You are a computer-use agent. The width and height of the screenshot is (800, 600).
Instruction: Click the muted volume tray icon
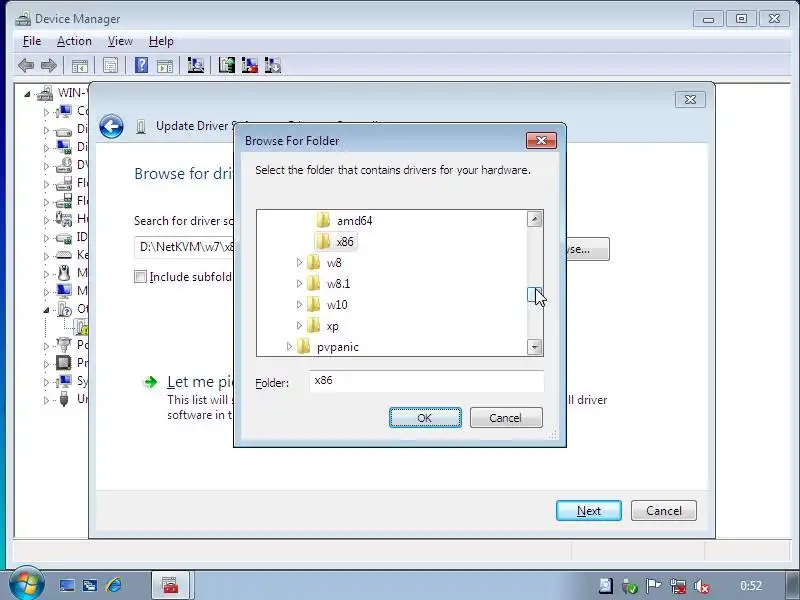(x=703, y=586)
